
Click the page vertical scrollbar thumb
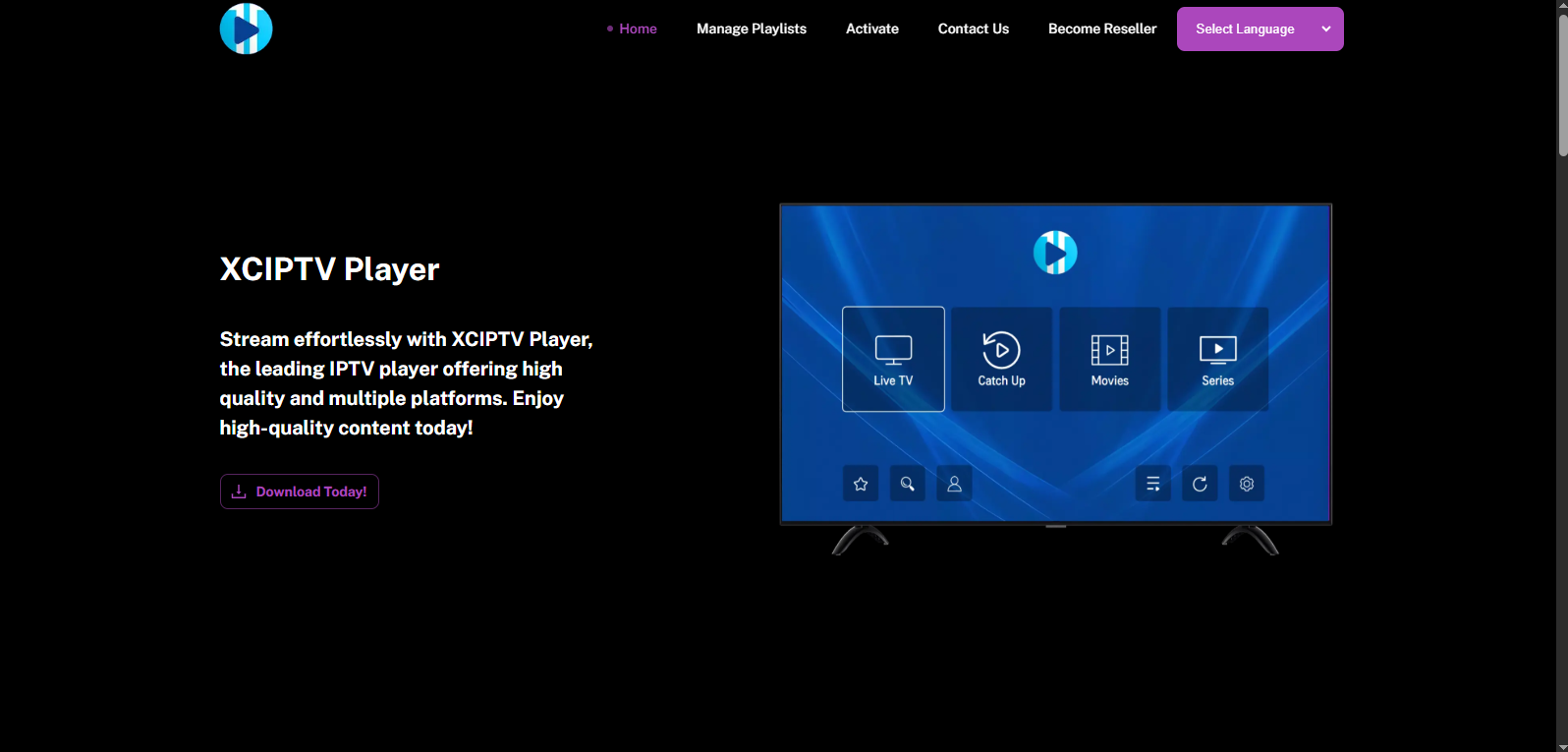pos(1562,86)
